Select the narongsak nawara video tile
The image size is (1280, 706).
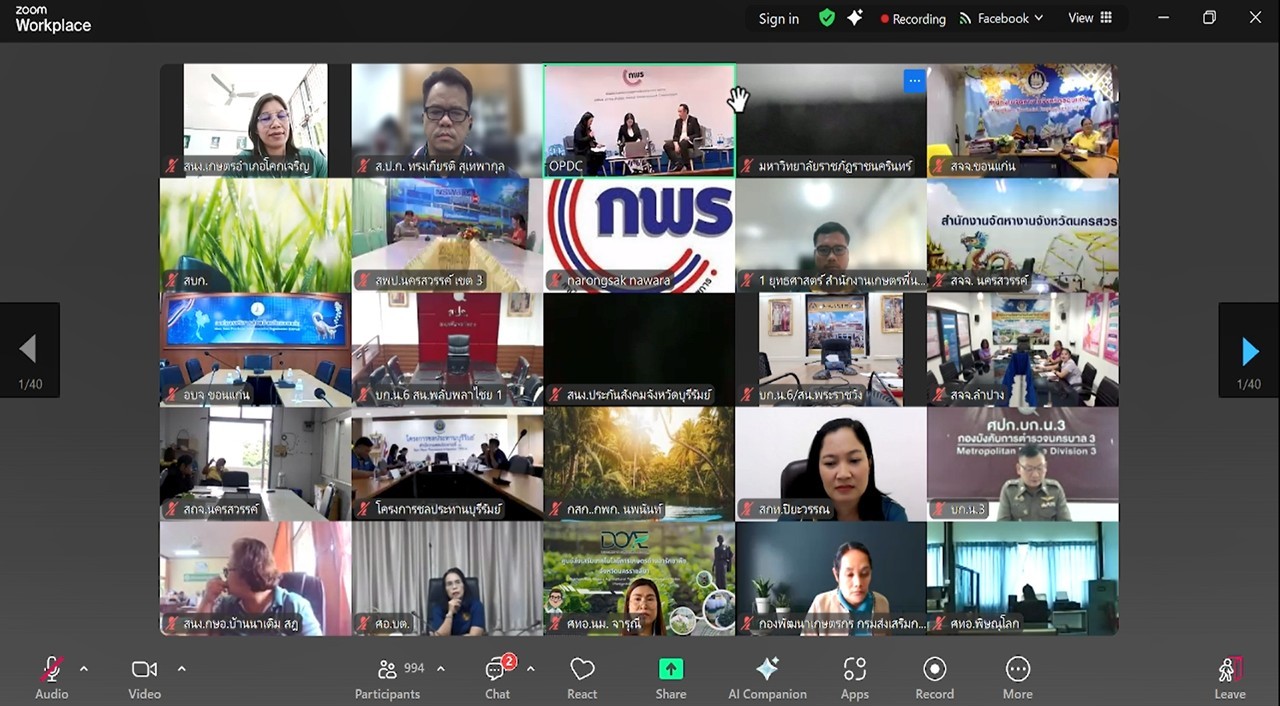coord(639,235)
